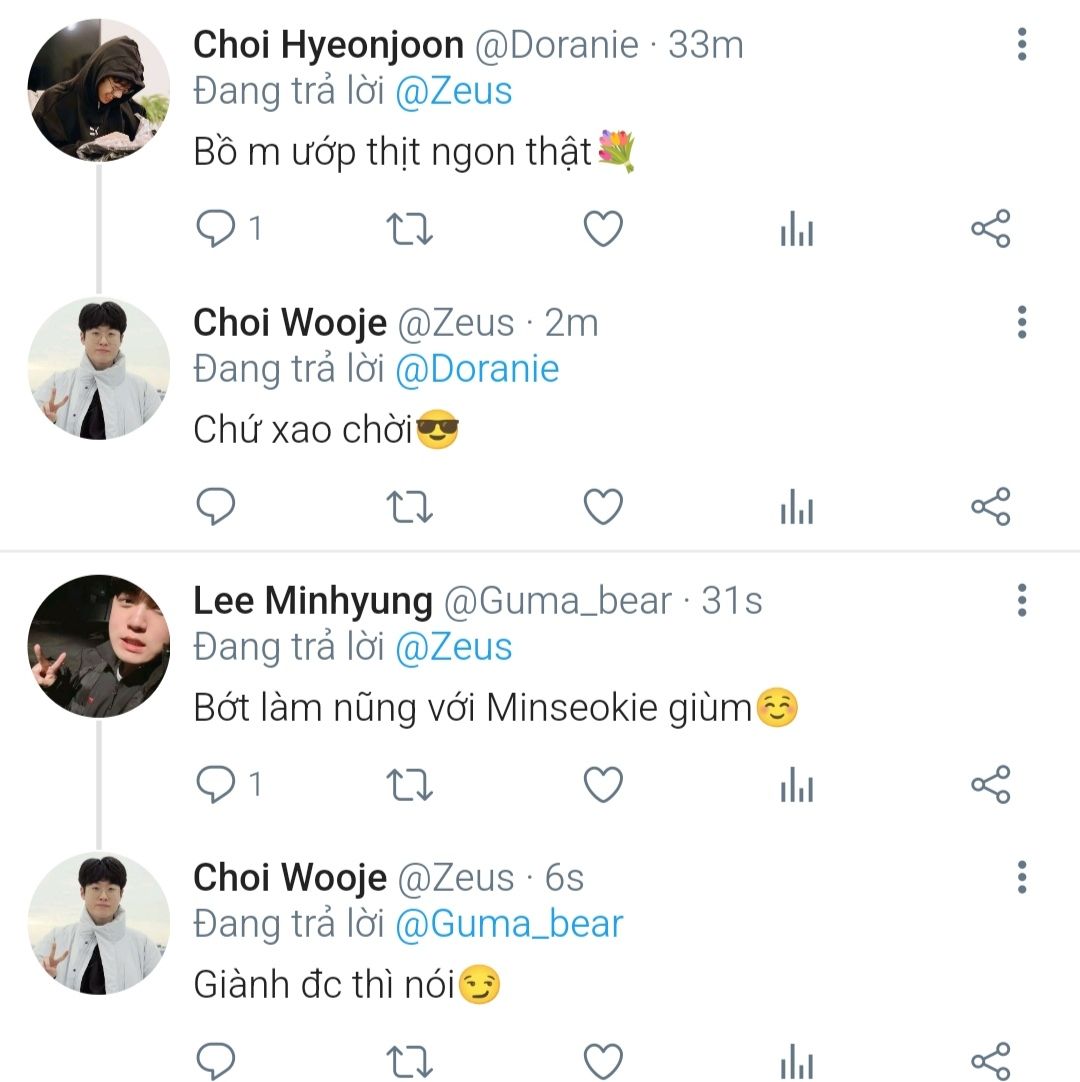Open the @Doranie mention in Wooje's reply
Image resolution: width=1080 pixels, height=1082 pixels.
pos(477,370)
